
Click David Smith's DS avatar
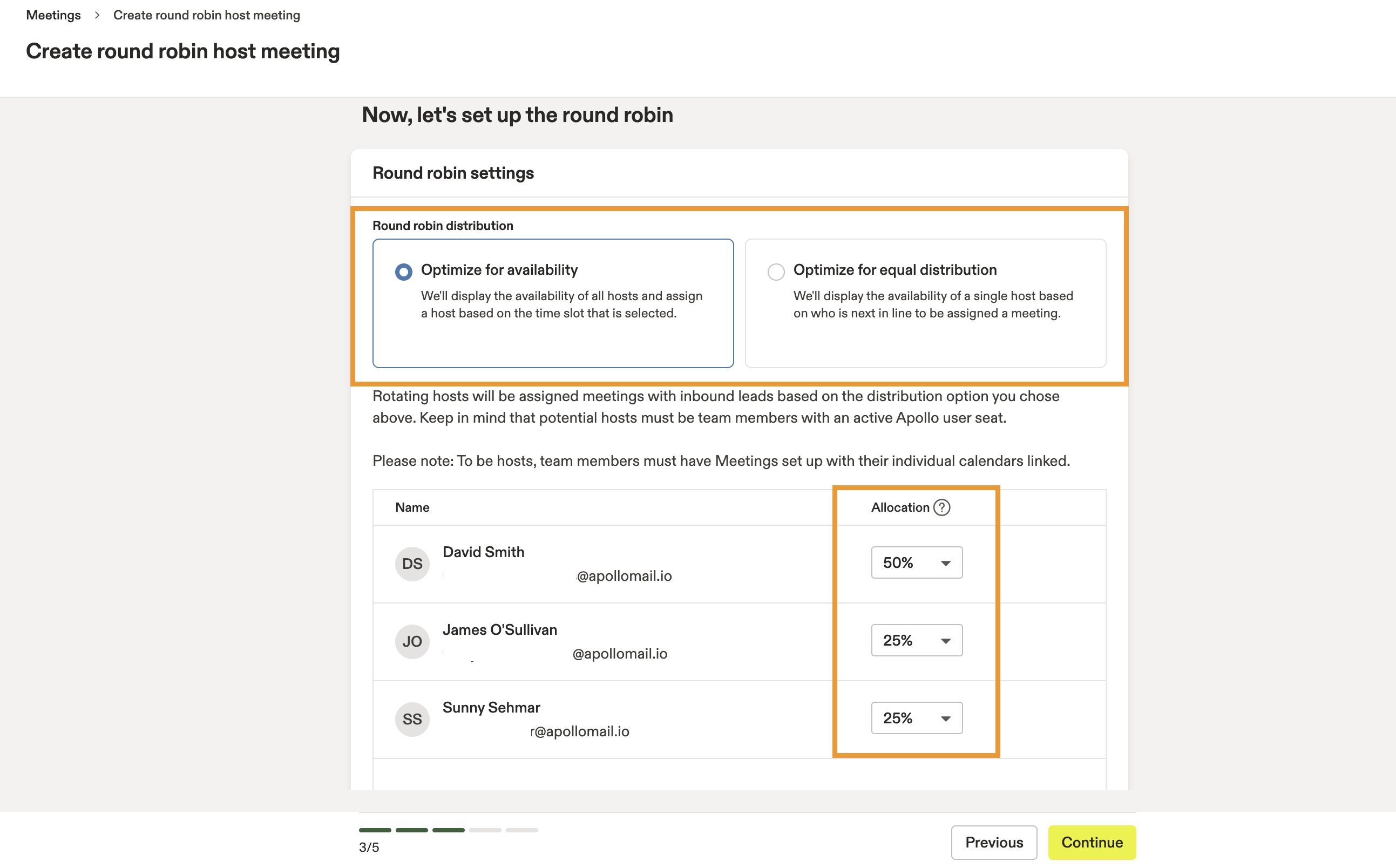coord(411,563)
